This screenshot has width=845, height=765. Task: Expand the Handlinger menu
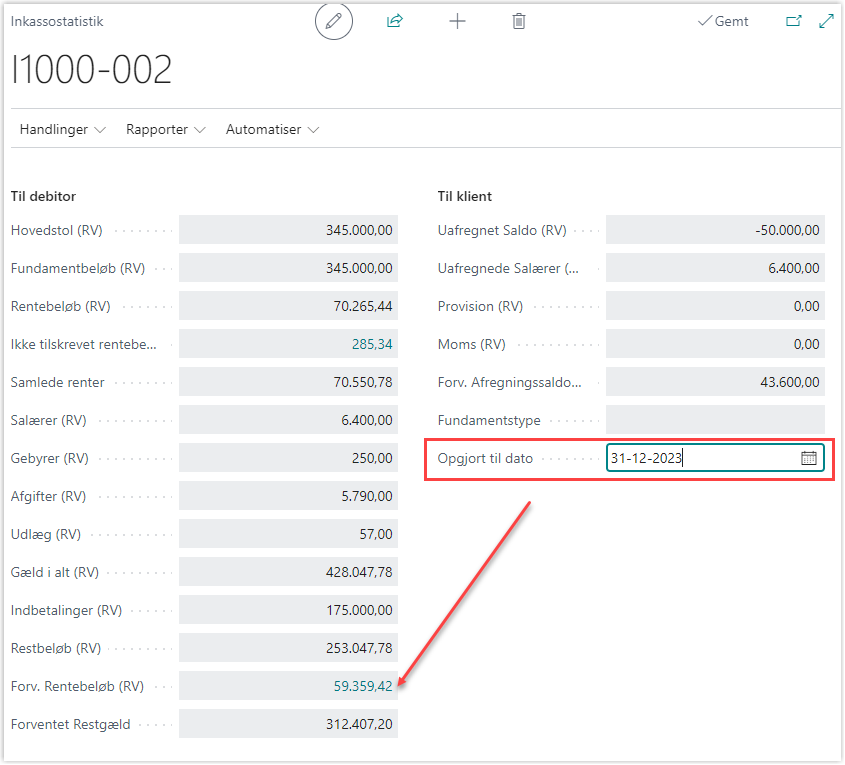pyautogui.click(x=62, y=130)
